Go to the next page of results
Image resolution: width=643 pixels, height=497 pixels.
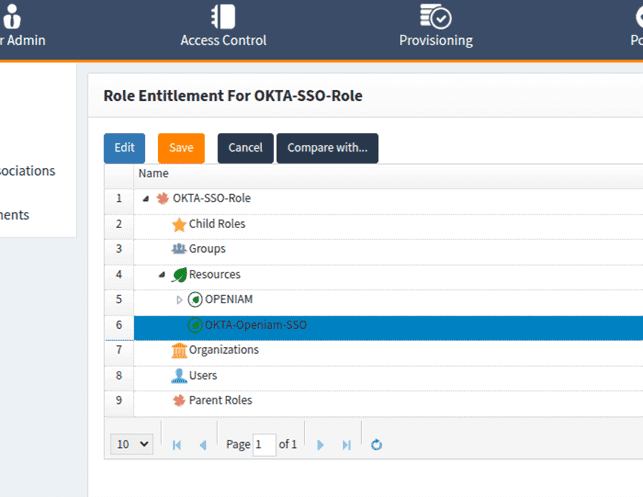[321, 445]
